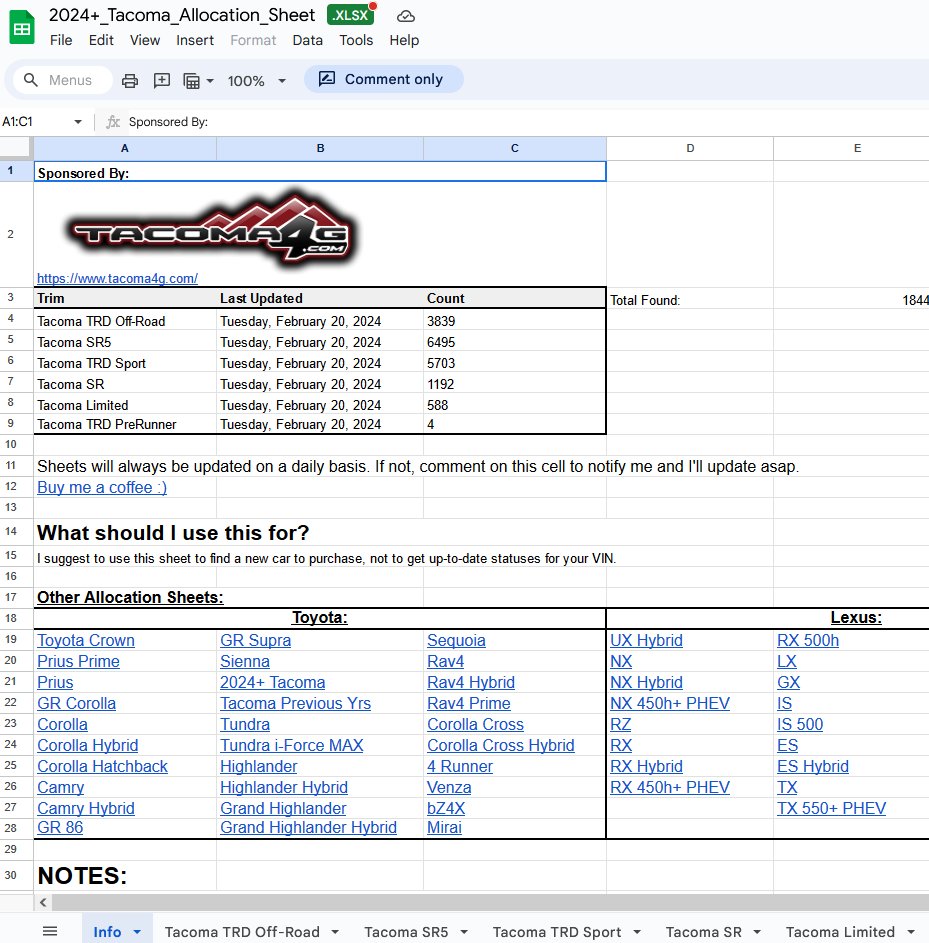Select the Total Found cell
The height and width of the screenshot is (943, 929).
point(690,300)
